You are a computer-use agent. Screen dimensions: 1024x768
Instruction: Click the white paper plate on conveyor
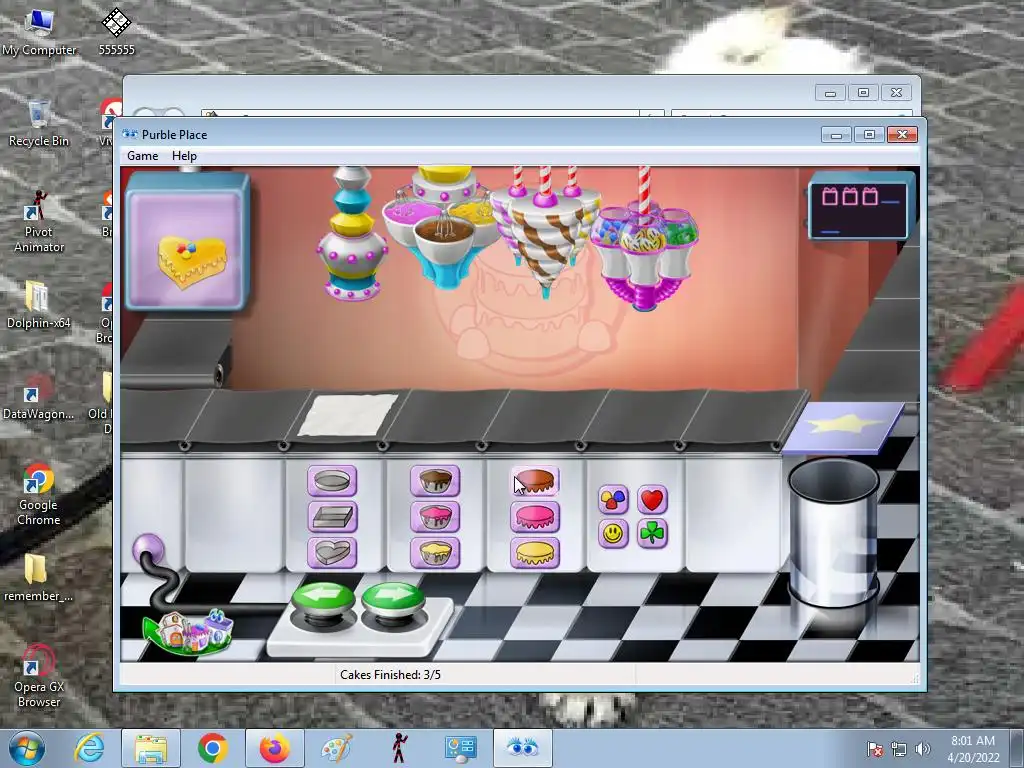[347, 415]
